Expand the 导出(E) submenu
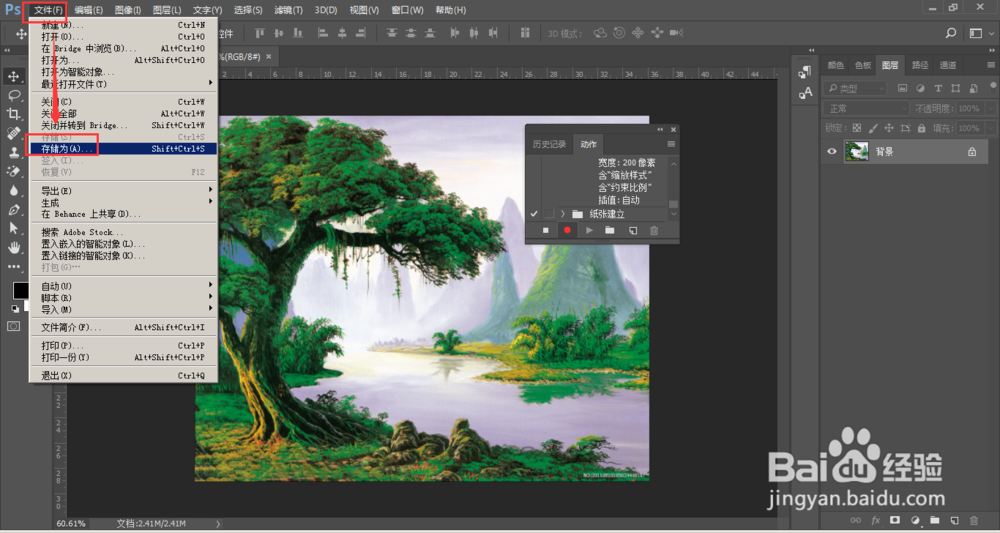Image resolution: width=1000 pixels, height=533 pixels. (123, 190)
